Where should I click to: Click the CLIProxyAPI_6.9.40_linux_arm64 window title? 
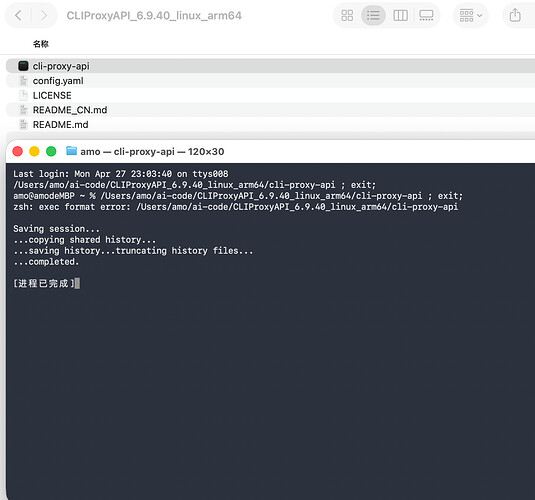tap(154, 16)
